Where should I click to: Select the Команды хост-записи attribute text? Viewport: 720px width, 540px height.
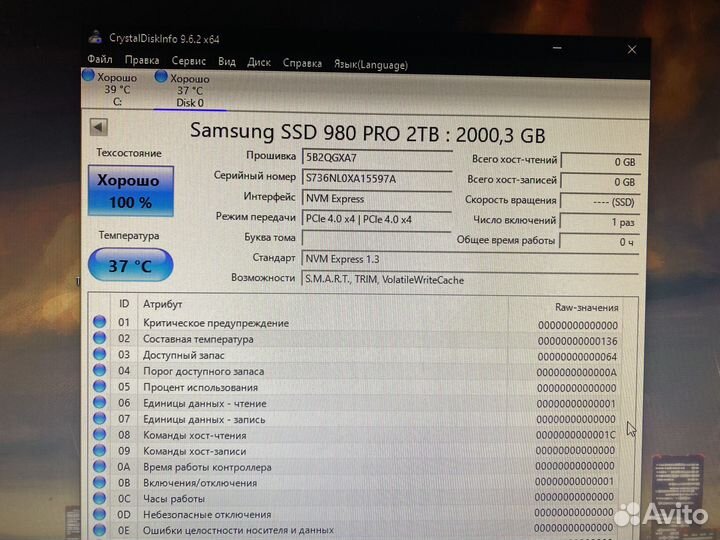click(x=195, y=451)
